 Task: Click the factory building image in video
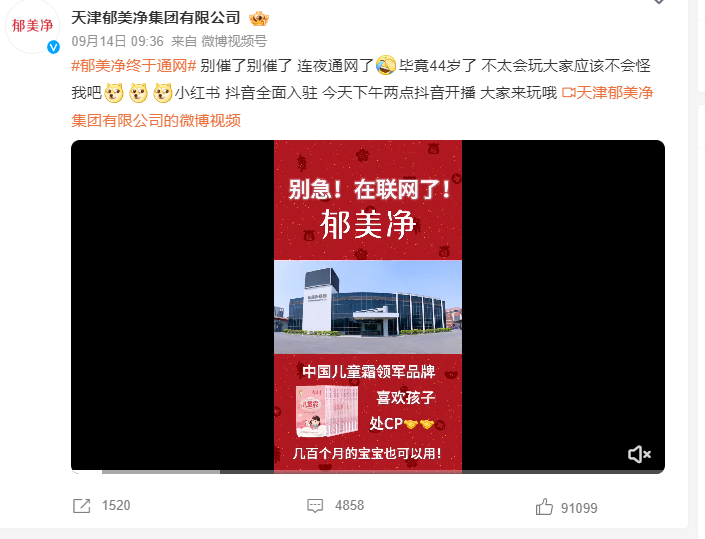(x=368, y=307)
